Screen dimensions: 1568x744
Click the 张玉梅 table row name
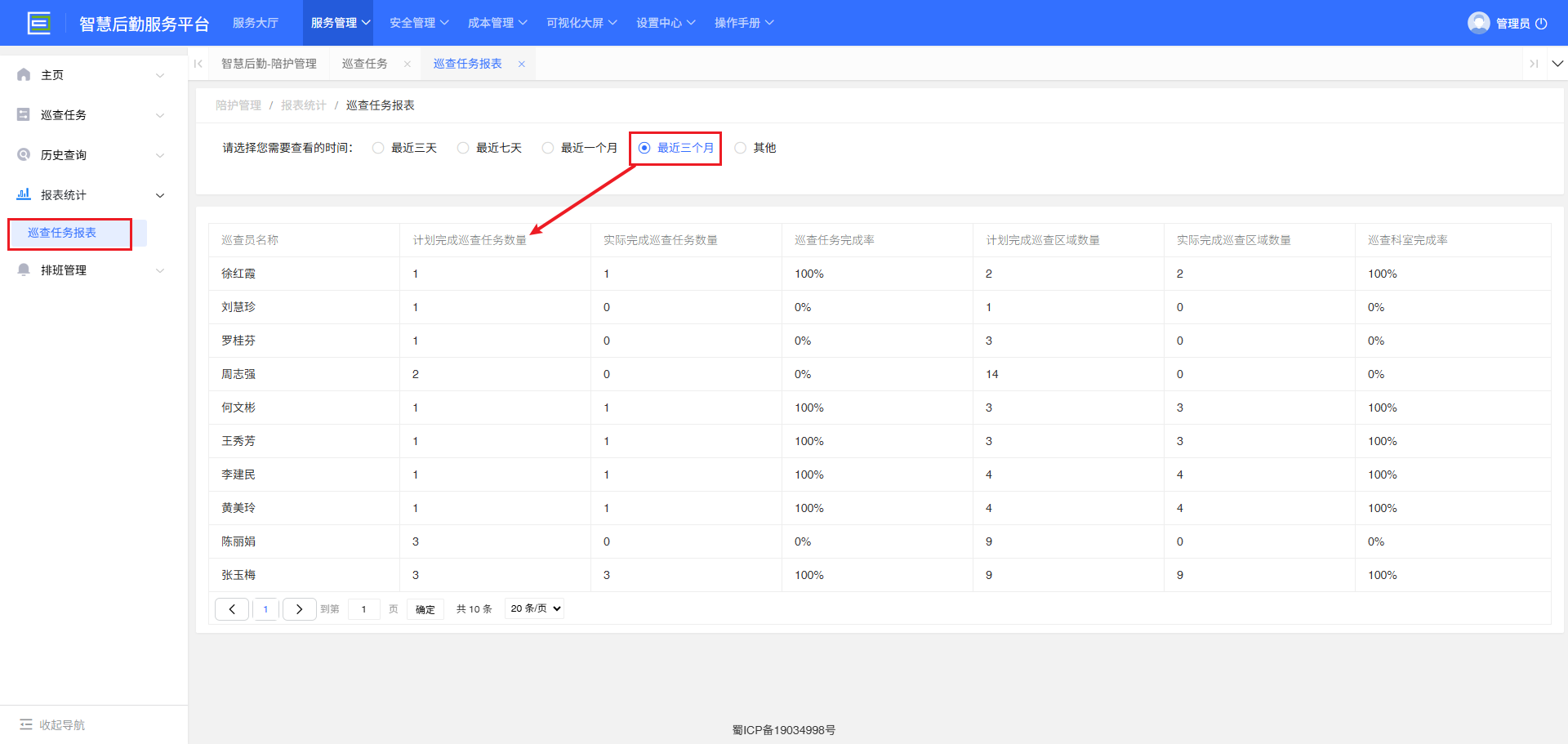[238, 575]
